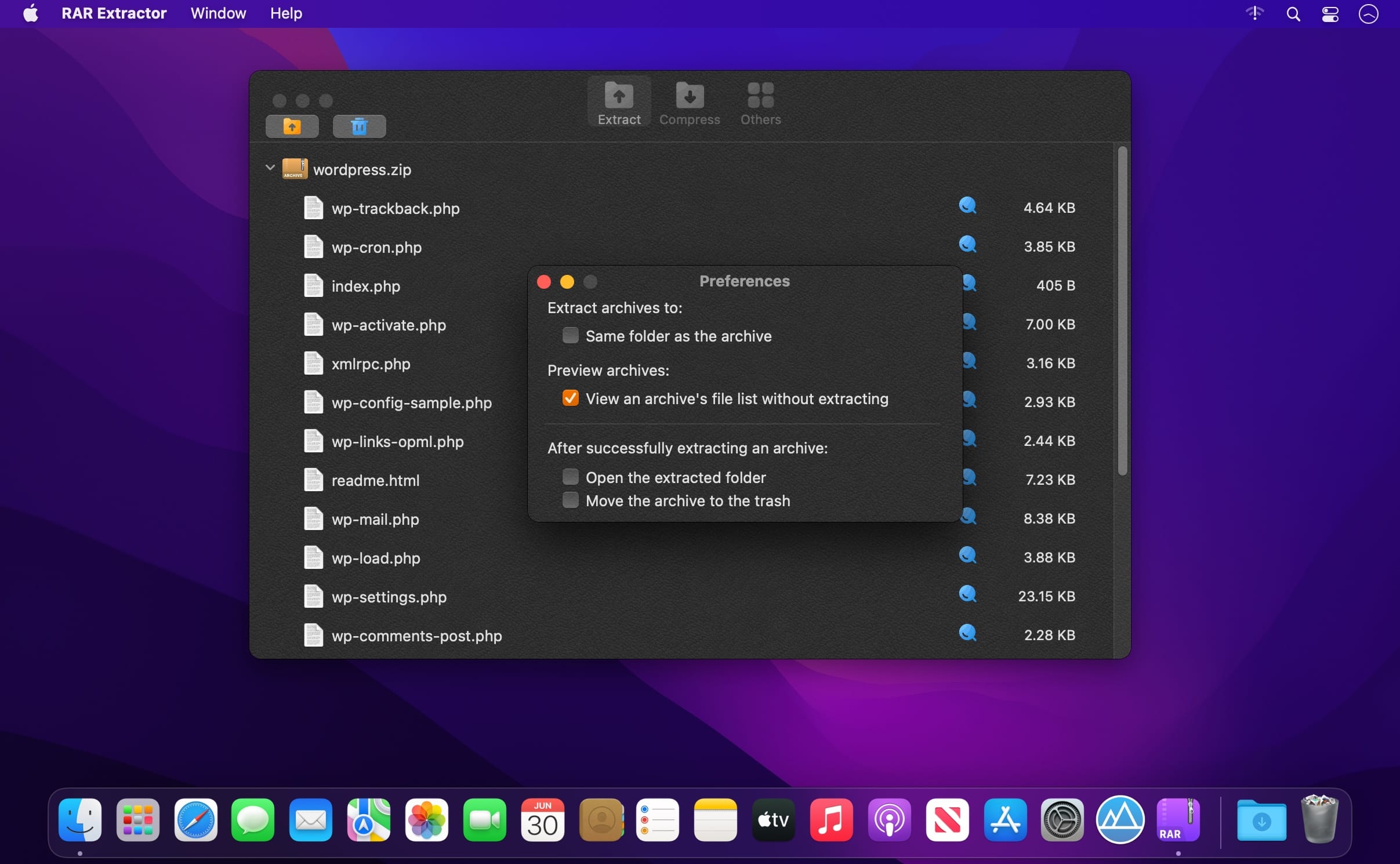Open Mail from the dock
The height and width of the screenshot is (864, 1400).
311,819
